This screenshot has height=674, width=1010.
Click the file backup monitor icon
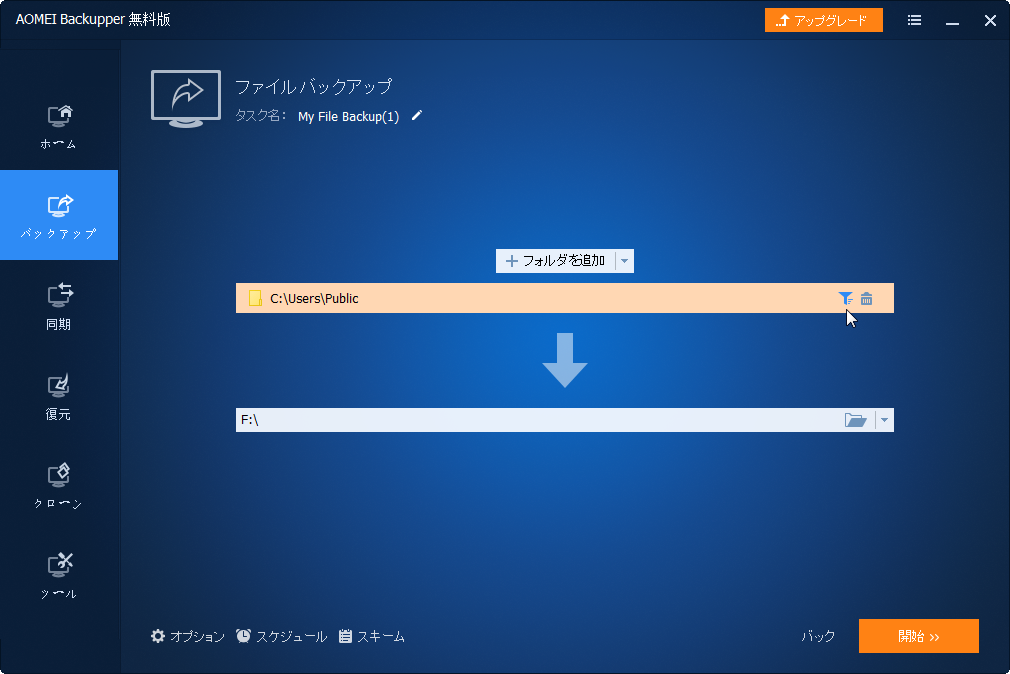click(186, 99)
